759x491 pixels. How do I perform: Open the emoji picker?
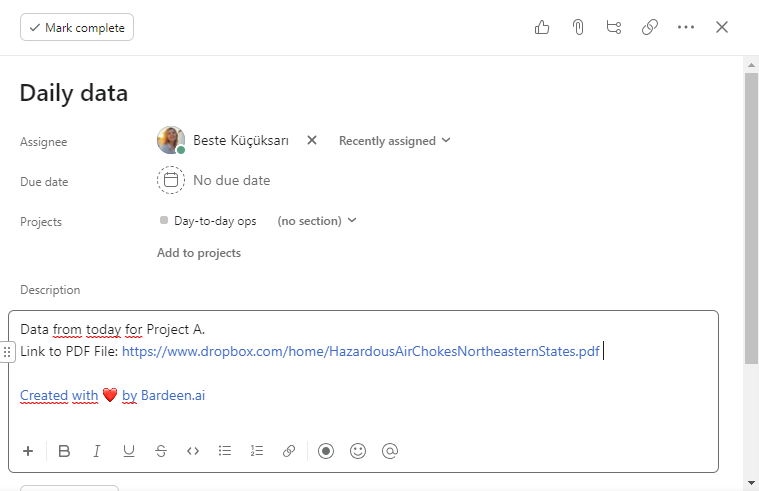click(x=358, y=451)
